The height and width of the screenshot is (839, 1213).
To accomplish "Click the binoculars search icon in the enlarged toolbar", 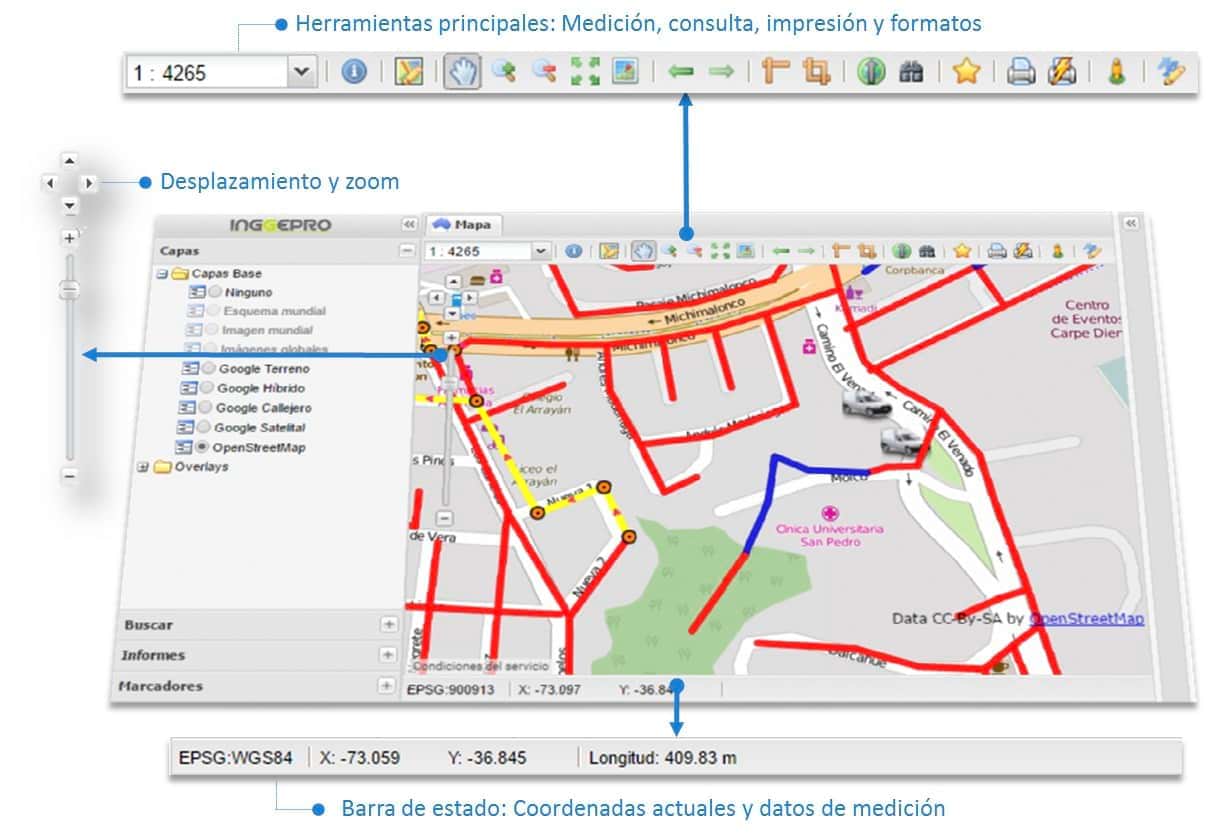I will click(x=911, y=72).
